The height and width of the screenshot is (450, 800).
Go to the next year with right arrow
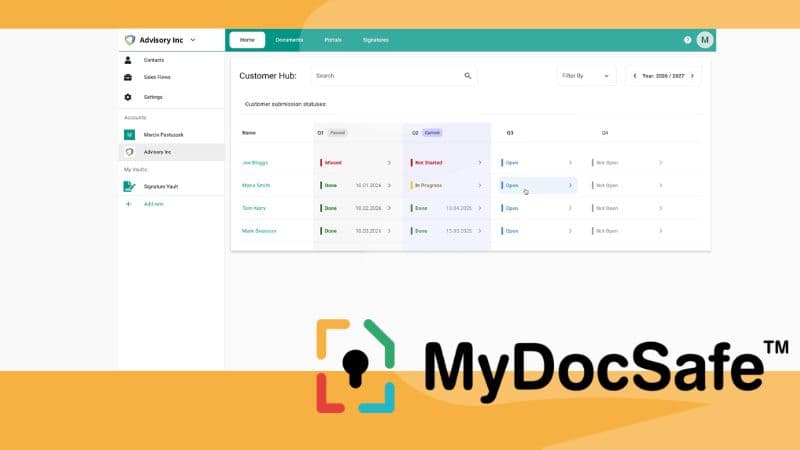click(692, 76)
